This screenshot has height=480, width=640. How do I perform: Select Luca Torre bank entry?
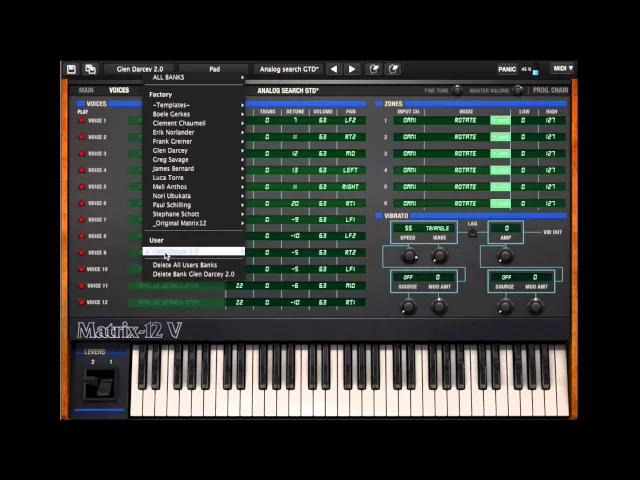(x=194, y=178)
